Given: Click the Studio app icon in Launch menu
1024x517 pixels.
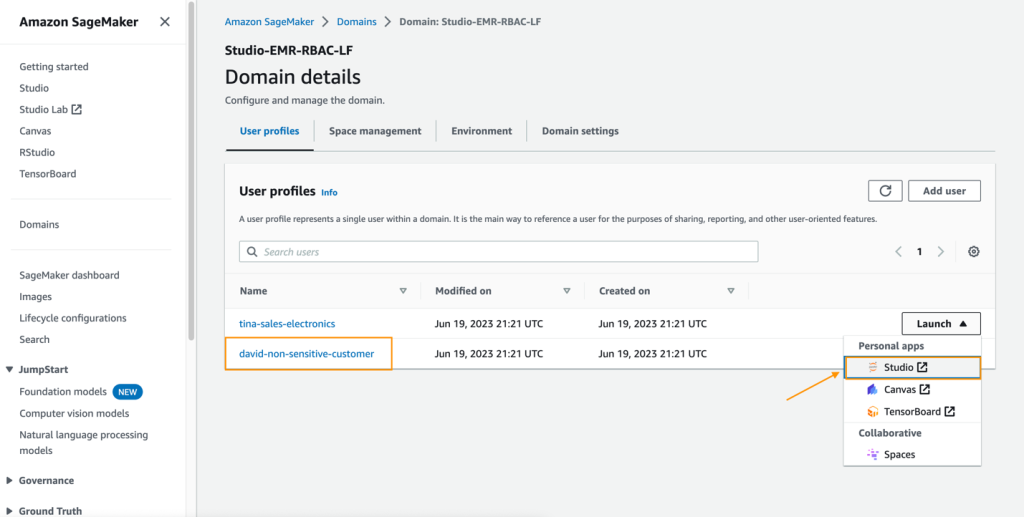Looking at the screenshot, I should 872,368.
